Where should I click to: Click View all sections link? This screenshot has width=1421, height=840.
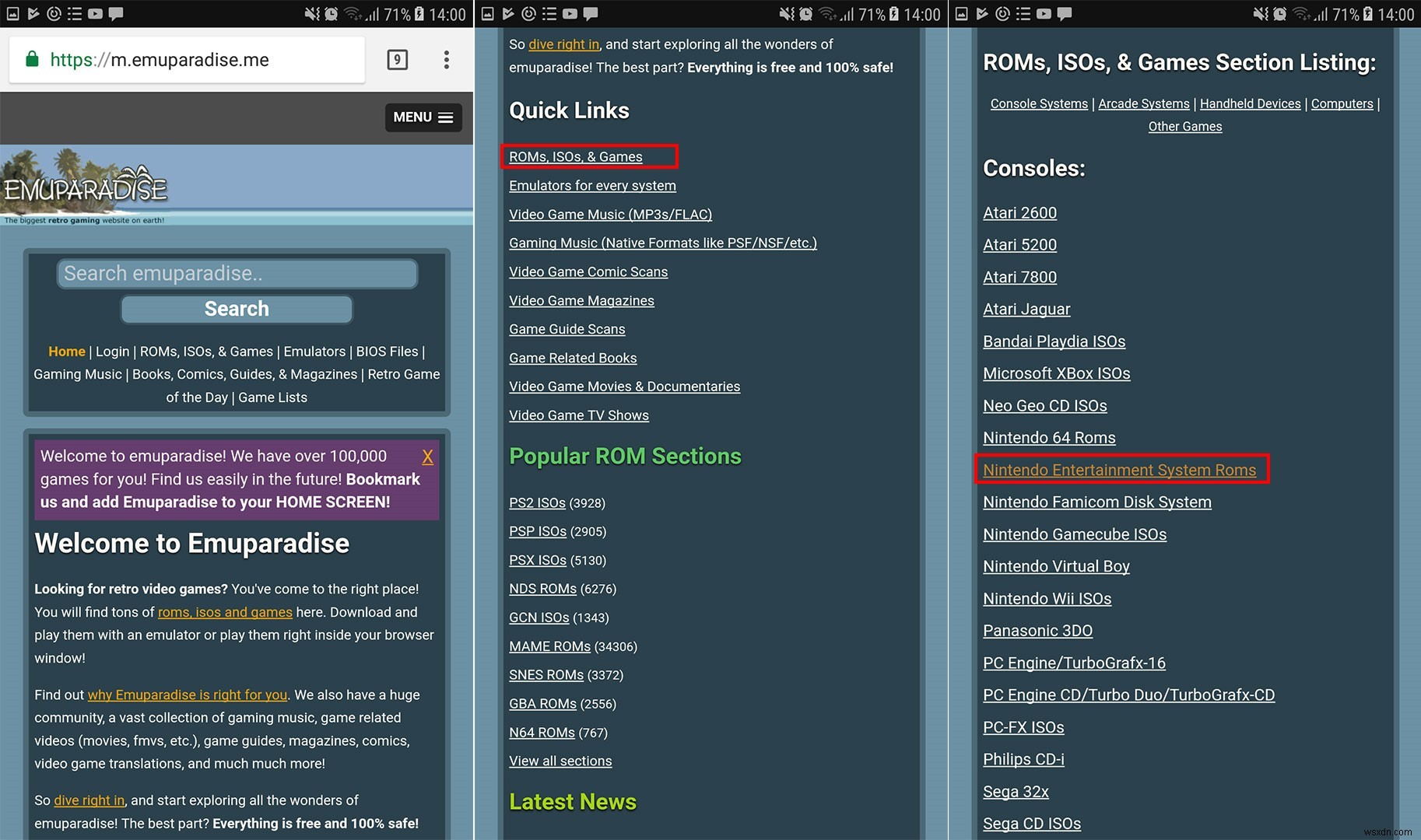[x=560, y=761]
